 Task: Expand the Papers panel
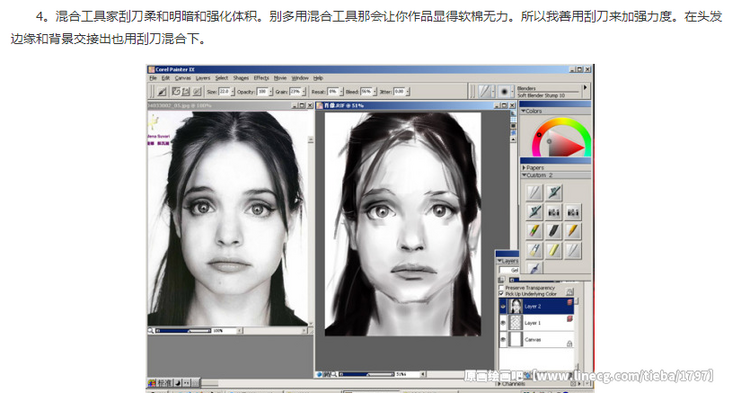pyautogui.click(x=524, y=168)
